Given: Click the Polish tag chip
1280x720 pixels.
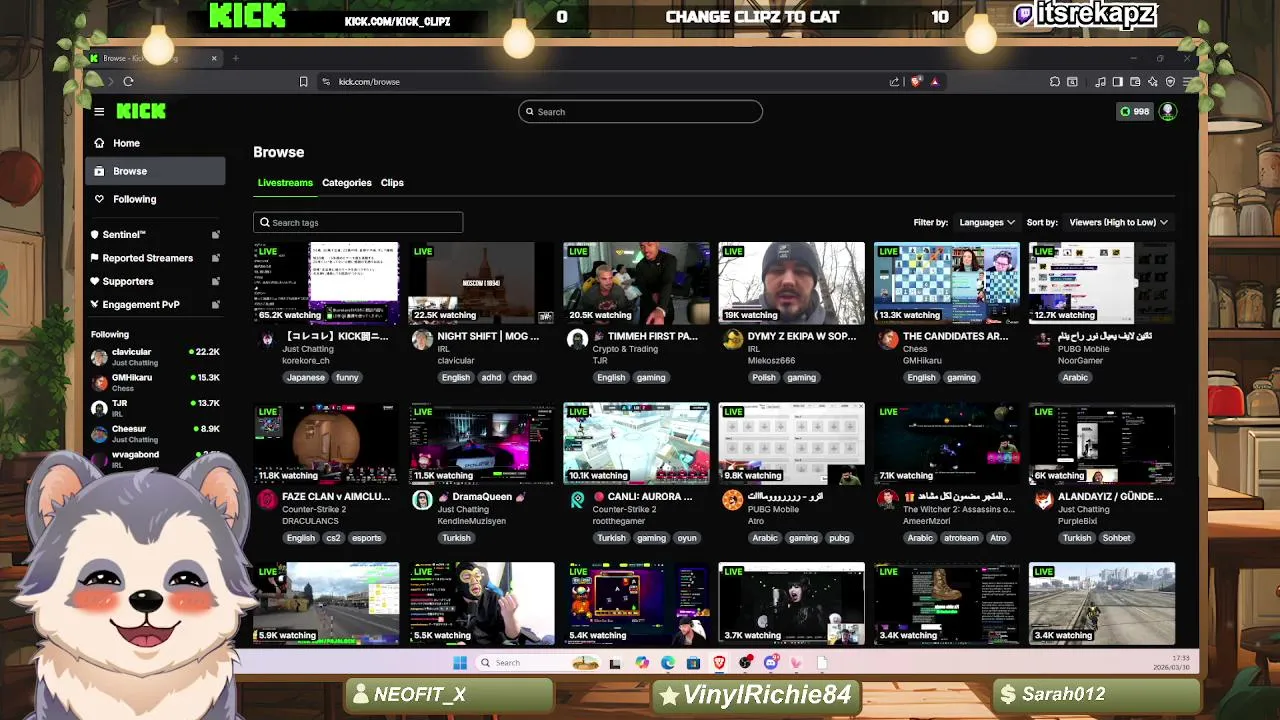Looking at the screenshot, I should coord(763,378).
